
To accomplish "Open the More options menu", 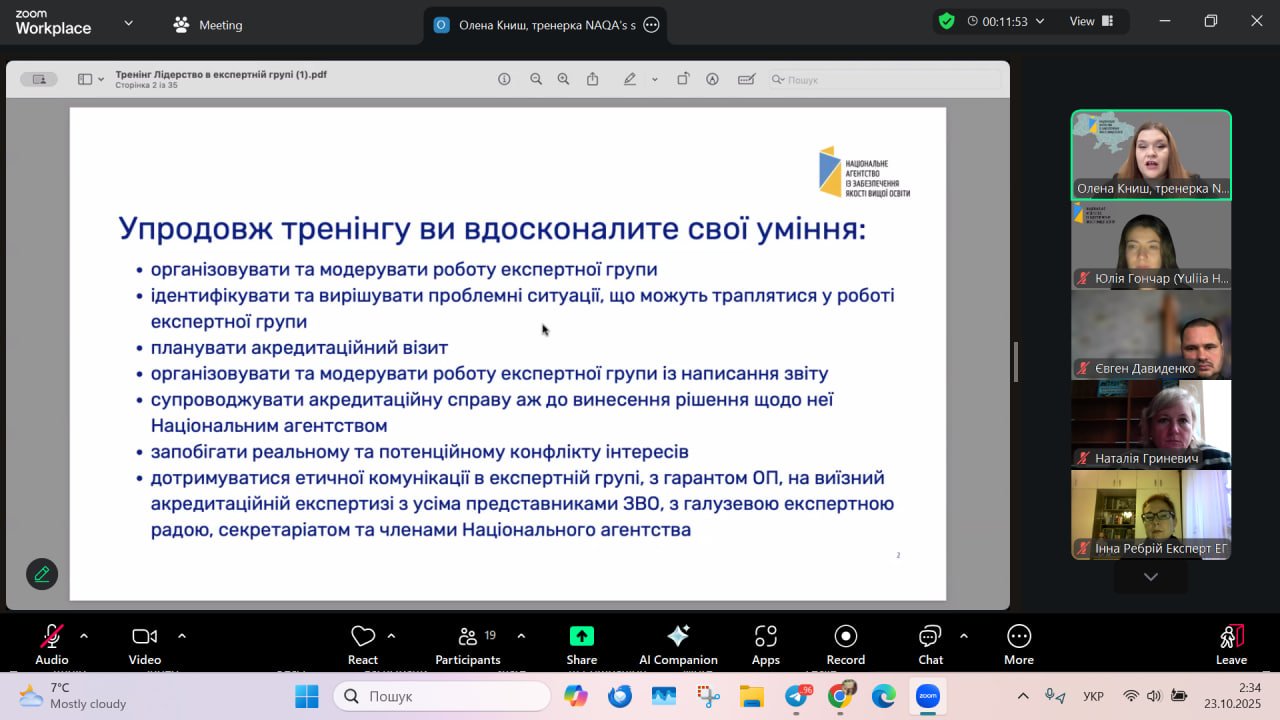I will [1018, 643].
